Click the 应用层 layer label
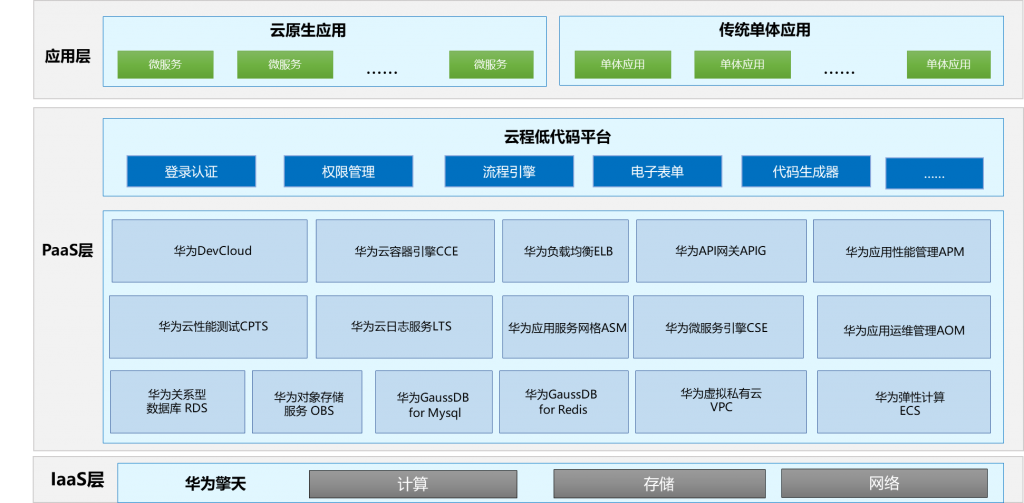Viewport: 1024px width, 503px height. point(67,56)
